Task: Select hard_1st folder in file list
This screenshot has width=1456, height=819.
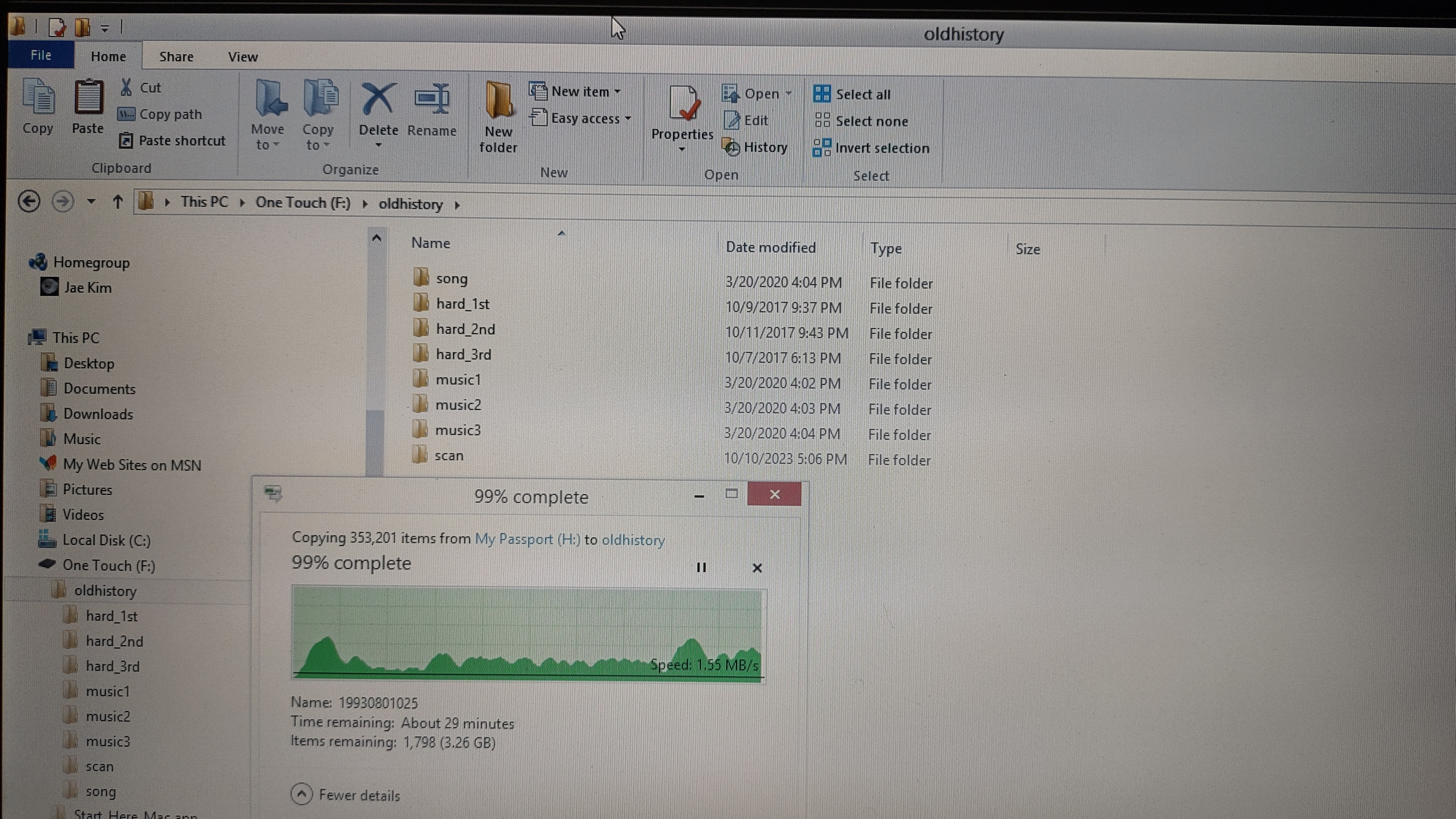Action: tap(451, 304)
